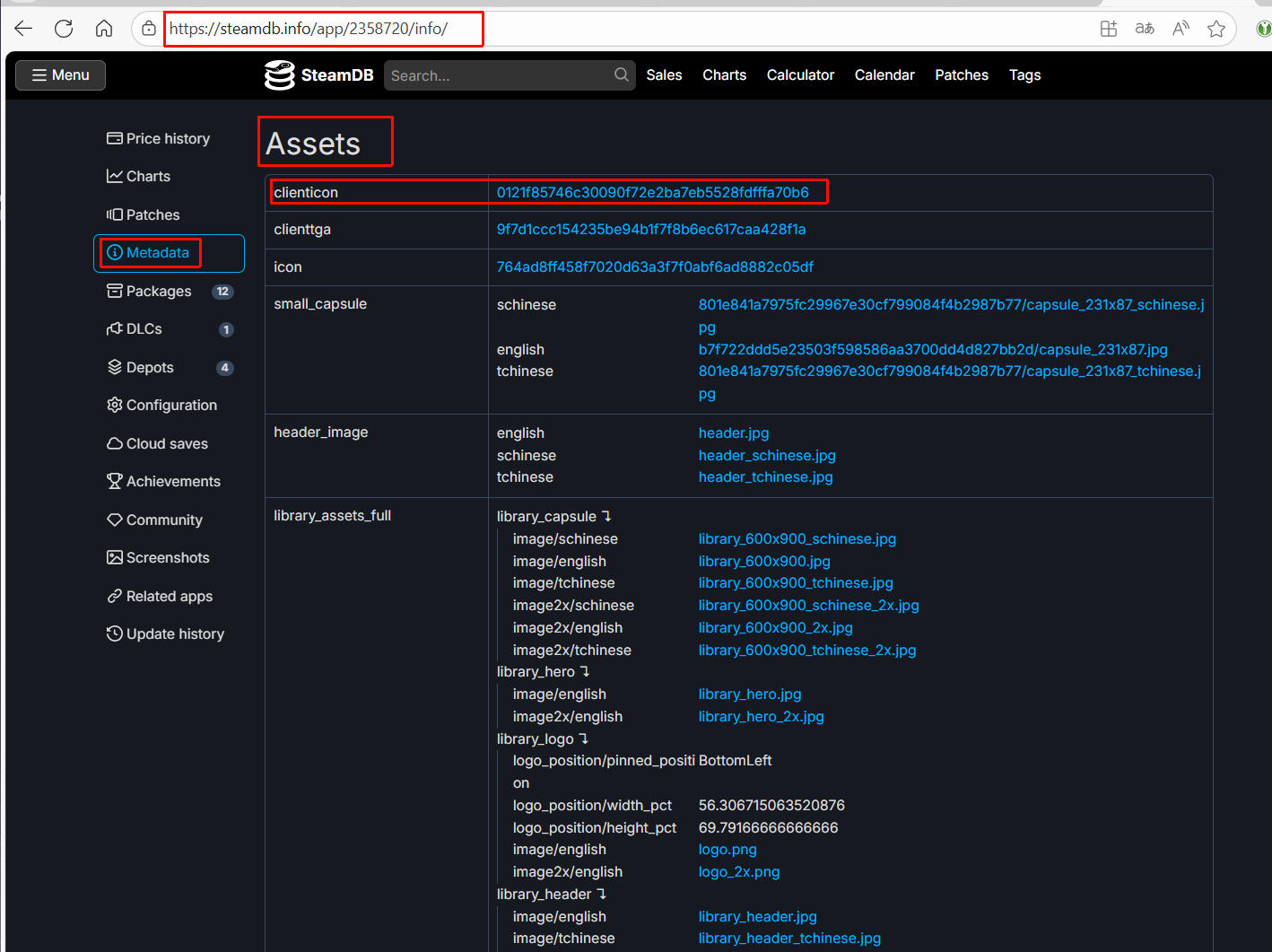Click the Price history sidebar icon

point(115,138)
